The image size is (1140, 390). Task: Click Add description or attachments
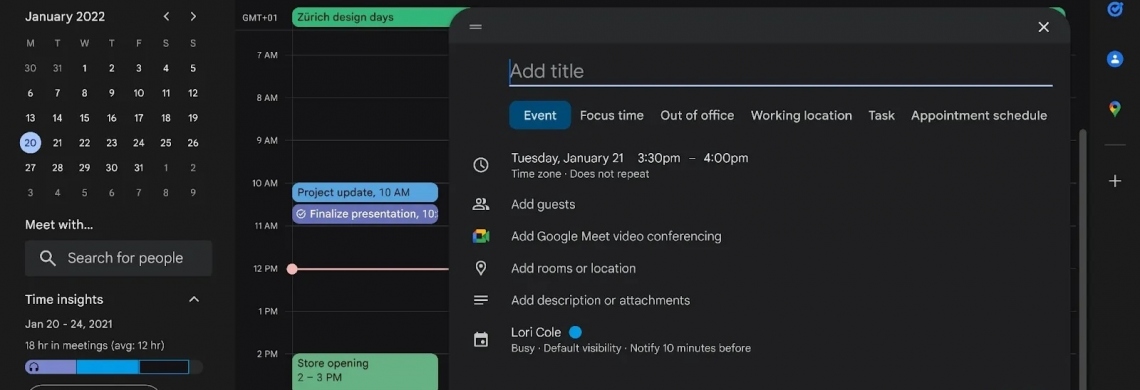click(x=601, y=301)
